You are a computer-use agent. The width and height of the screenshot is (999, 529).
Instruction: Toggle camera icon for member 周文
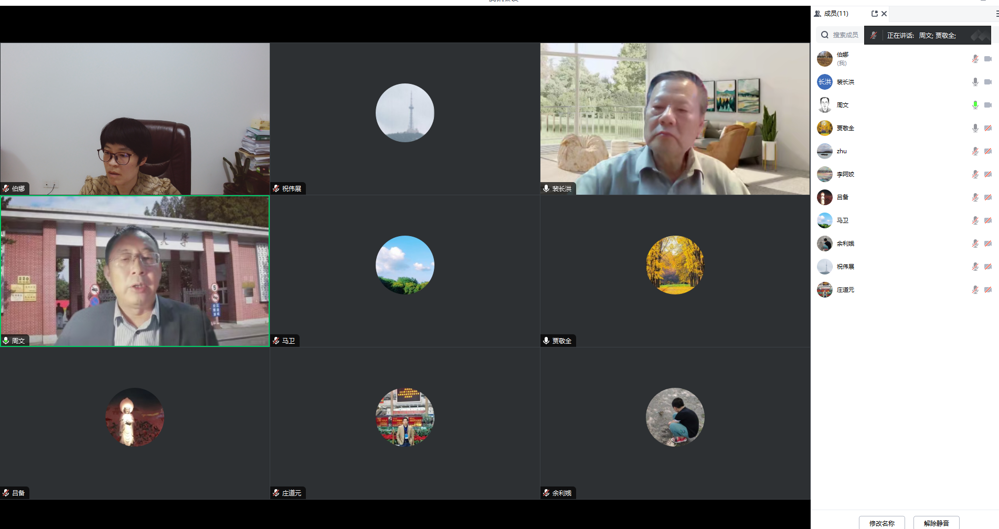988,105
